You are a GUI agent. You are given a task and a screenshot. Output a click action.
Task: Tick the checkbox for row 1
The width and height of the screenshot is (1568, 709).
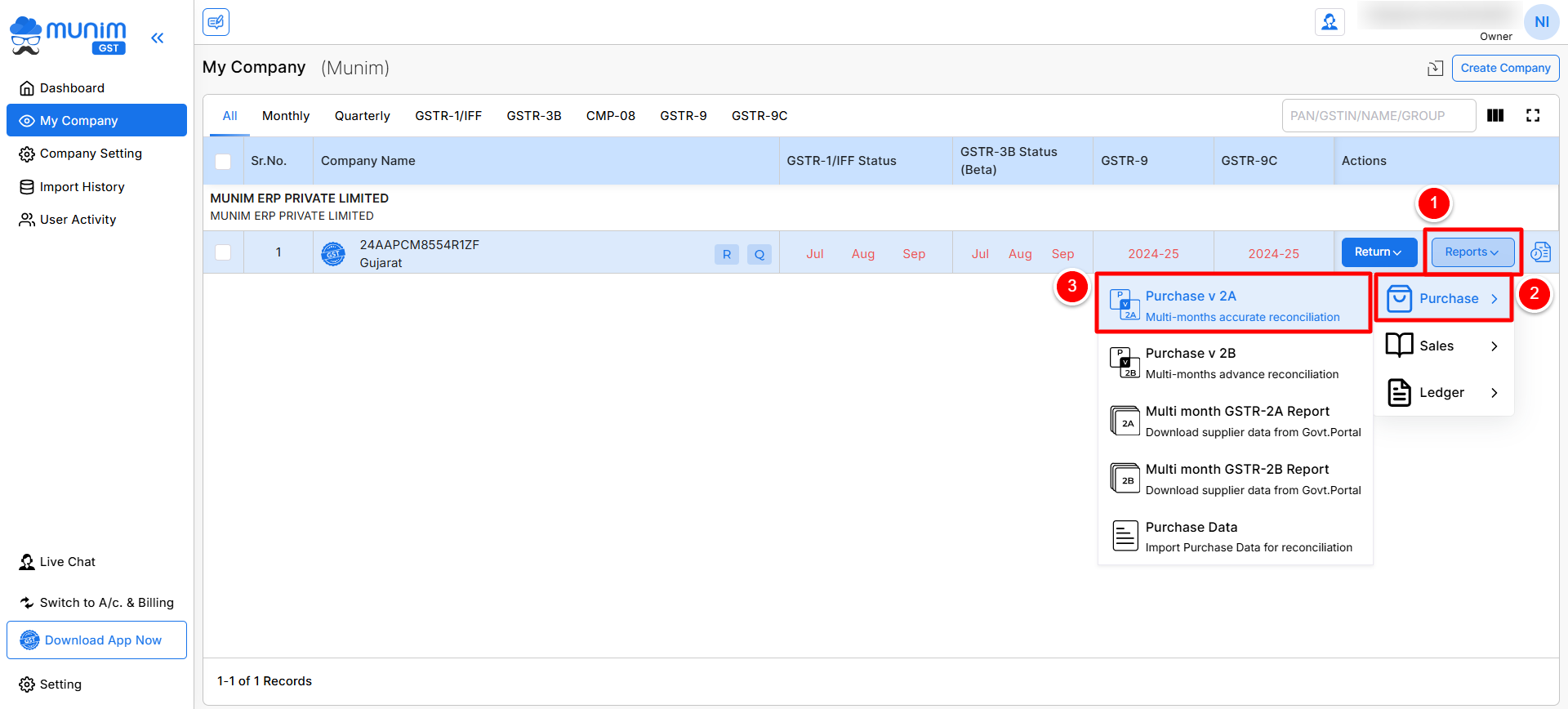(223, 252)
